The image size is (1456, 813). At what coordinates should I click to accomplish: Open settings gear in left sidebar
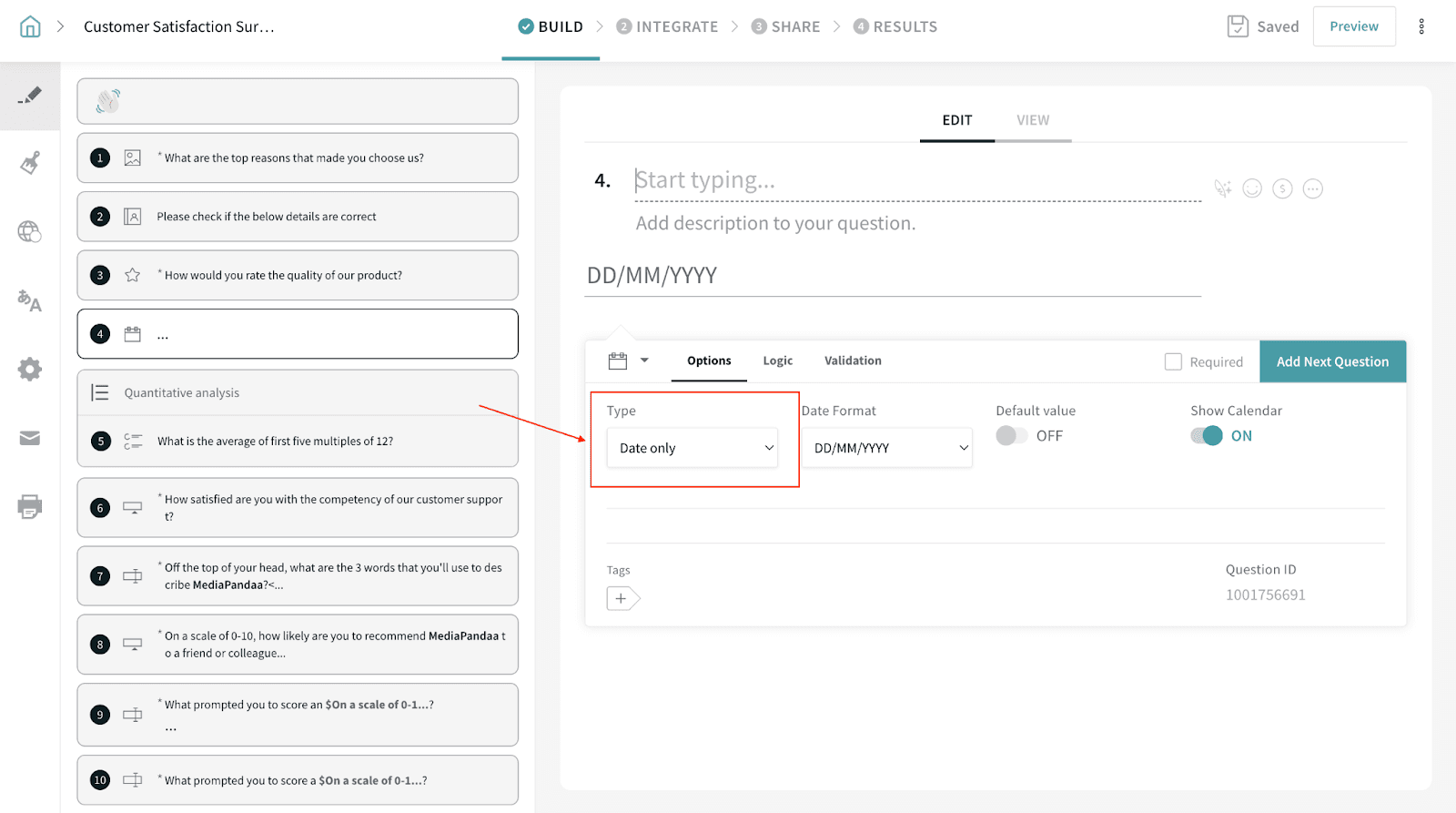coord(30,370)
